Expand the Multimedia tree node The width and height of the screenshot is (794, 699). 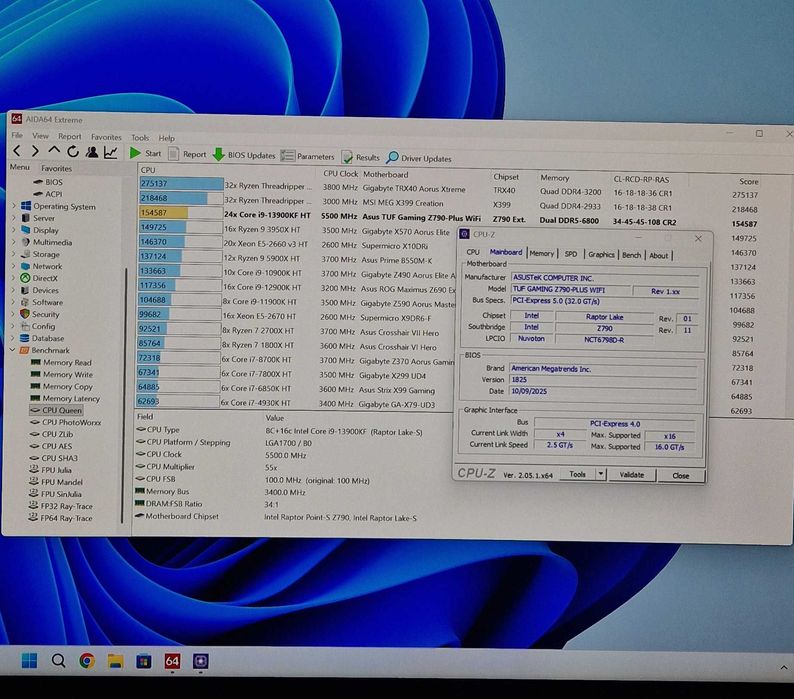[x=14, y=242]
